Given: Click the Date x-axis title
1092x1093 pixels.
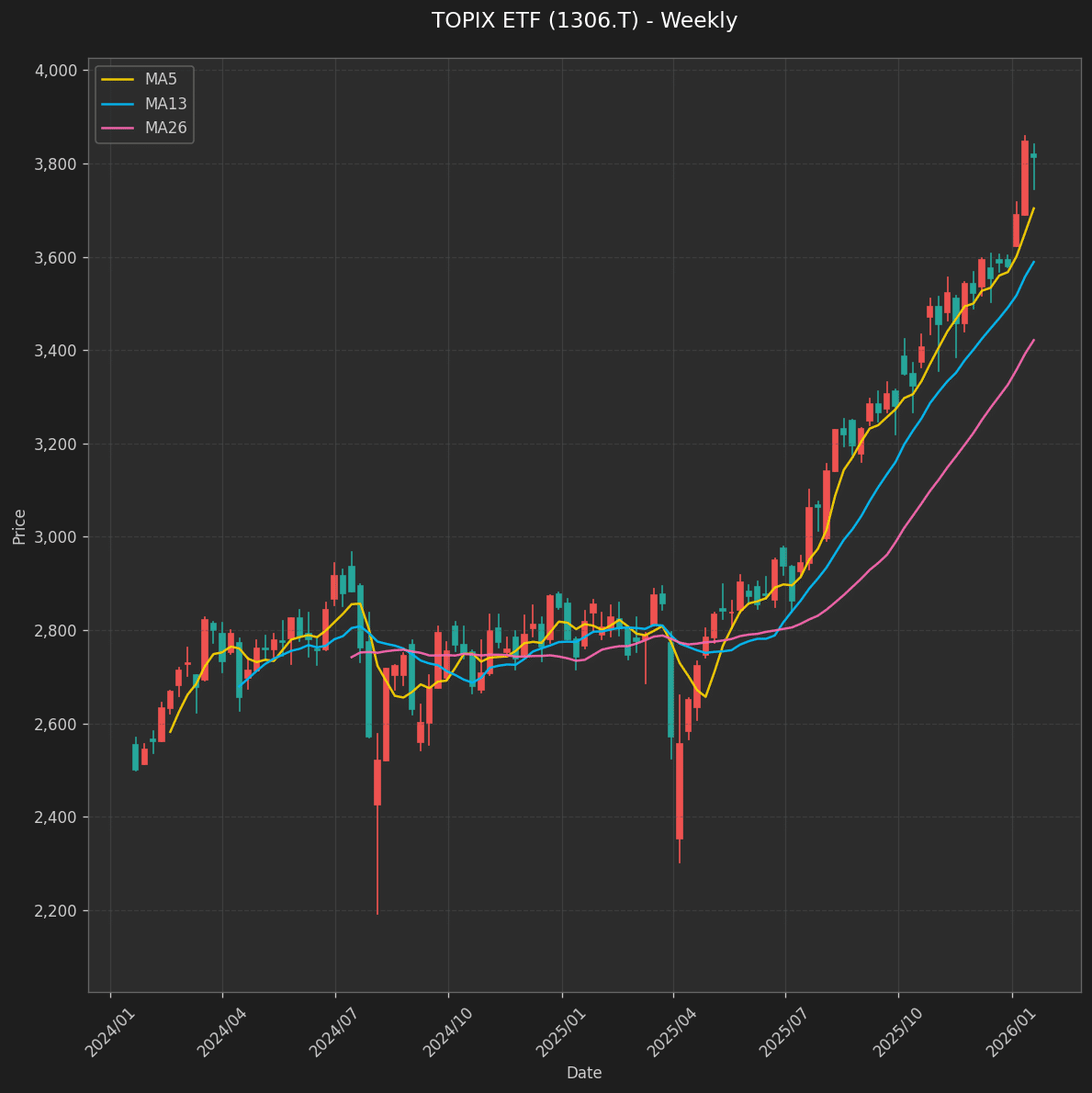Looking at the screenshot, I should pos(584,1073).
